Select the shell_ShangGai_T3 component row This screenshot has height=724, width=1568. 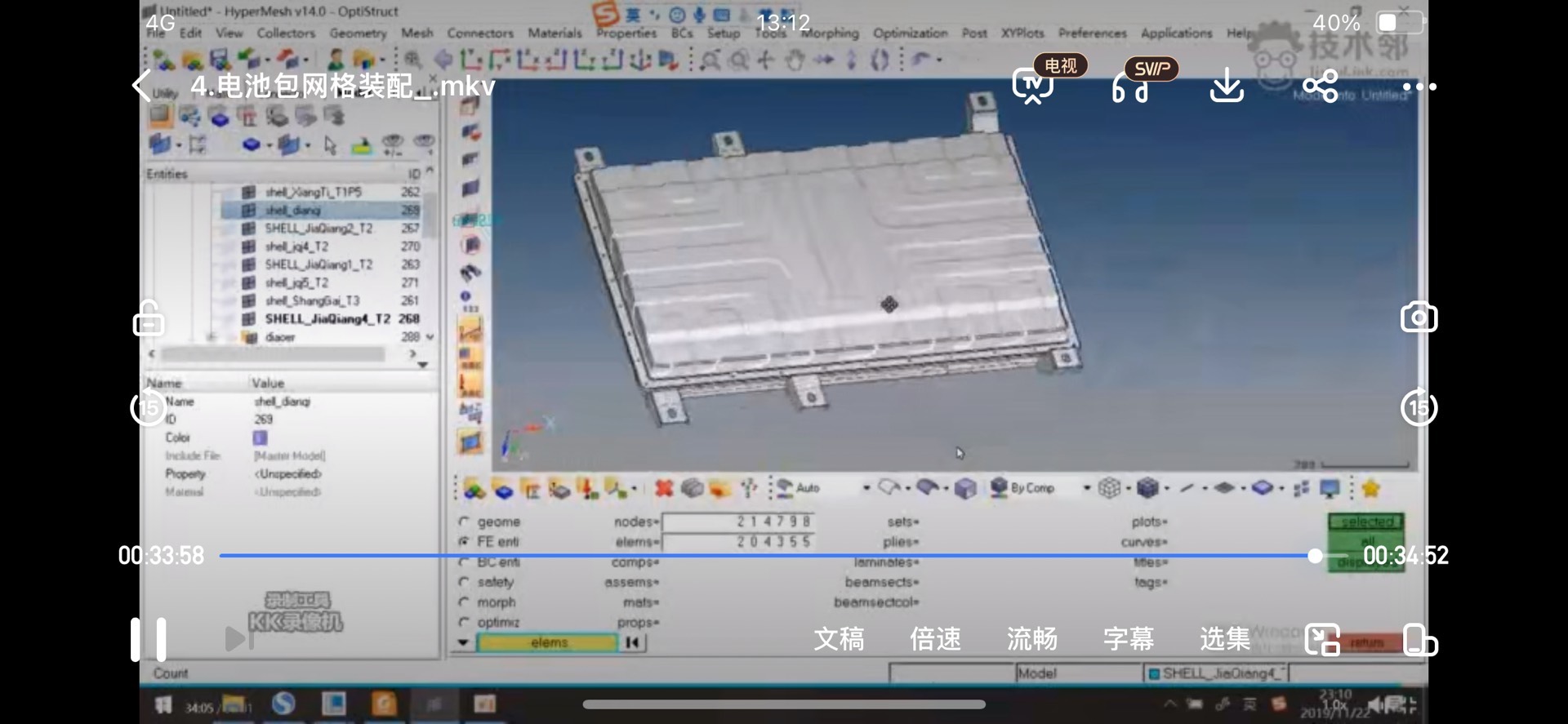click(323, 300)
